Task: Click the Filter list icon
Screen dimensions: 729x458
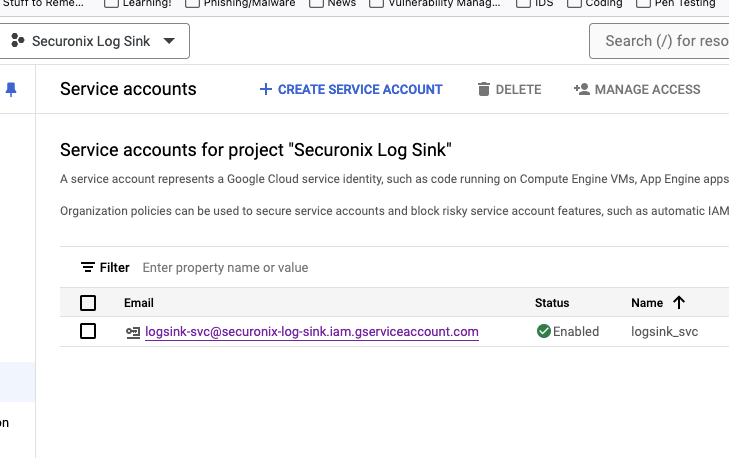Action: click(x=88, y=267)
